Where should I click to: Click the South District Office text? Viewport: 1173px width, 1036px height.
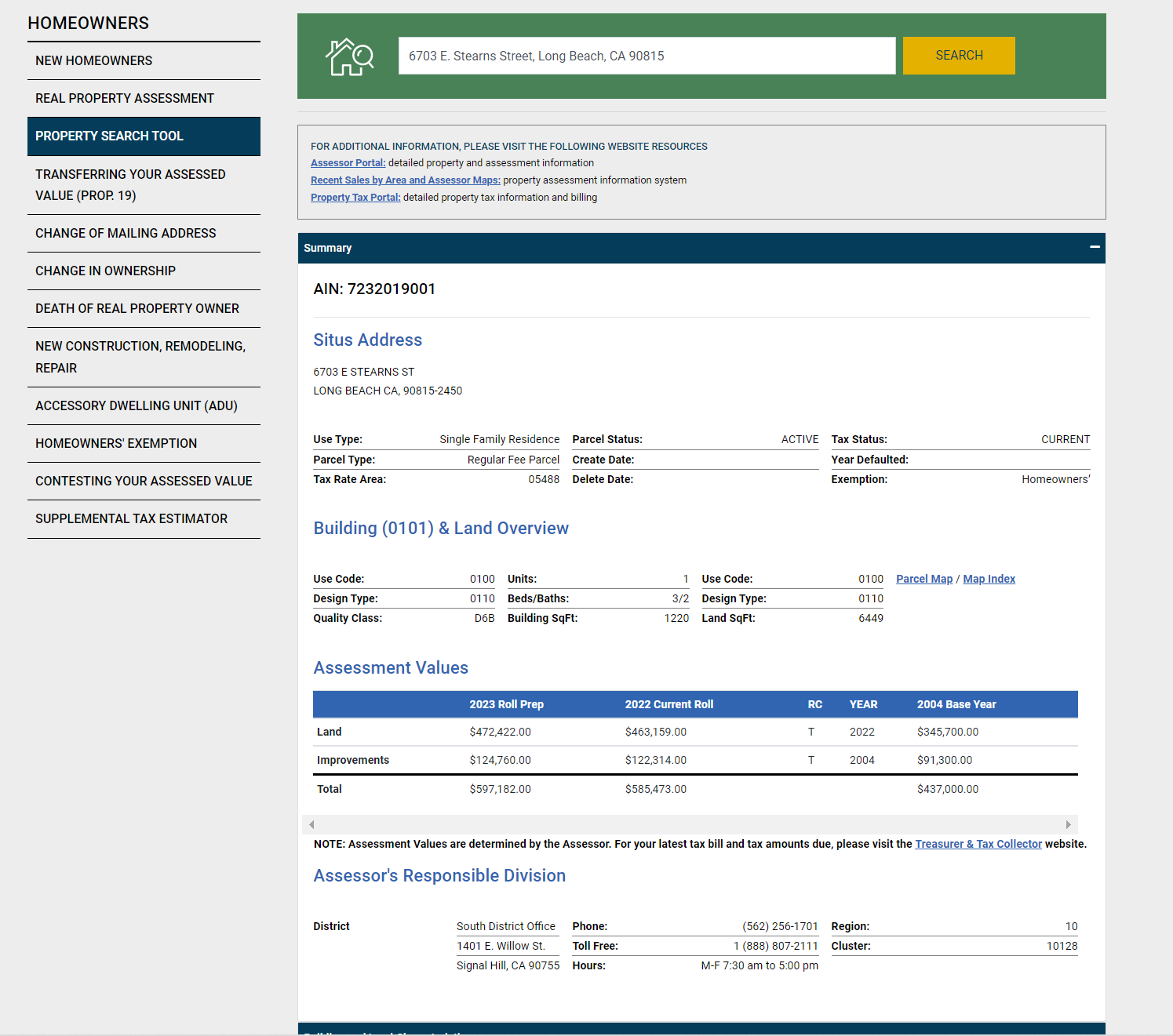[505, 926]
